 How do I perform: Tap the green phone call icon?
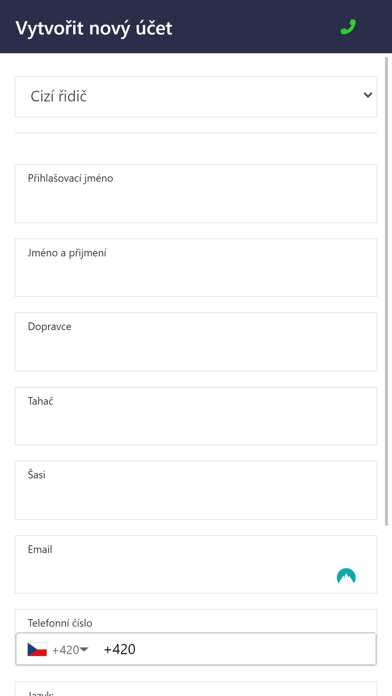tap(348, 27)
